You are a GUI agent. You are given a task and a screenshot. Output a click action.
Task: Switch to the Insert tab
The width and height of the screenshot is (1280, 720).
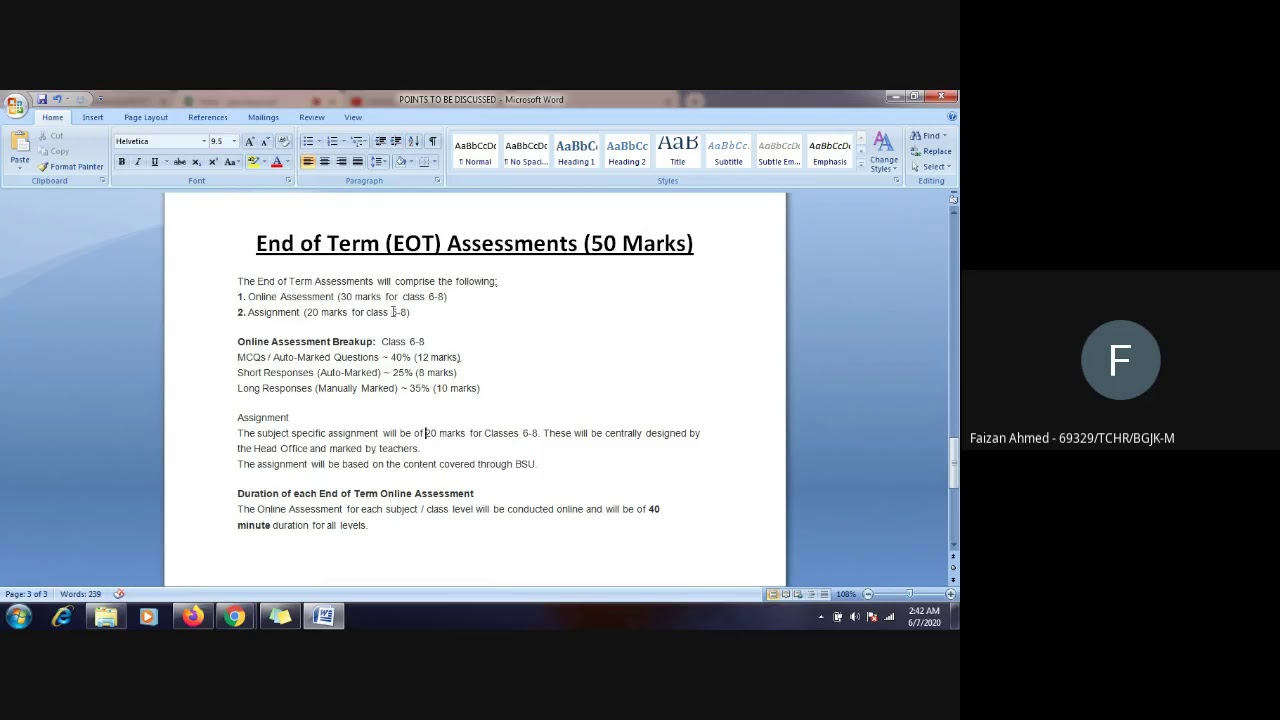(93, 117)
